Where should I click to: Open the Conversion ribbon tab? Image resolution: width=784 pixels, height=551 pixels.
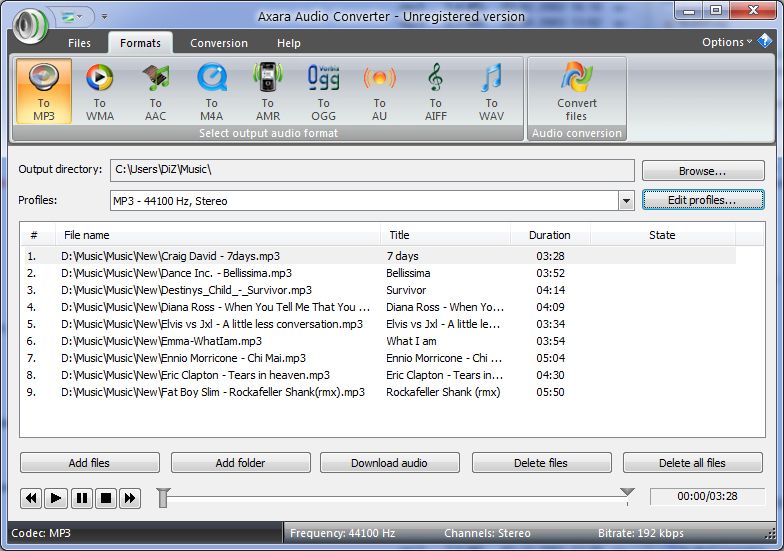pyautogui.click(x=219, y=43)
